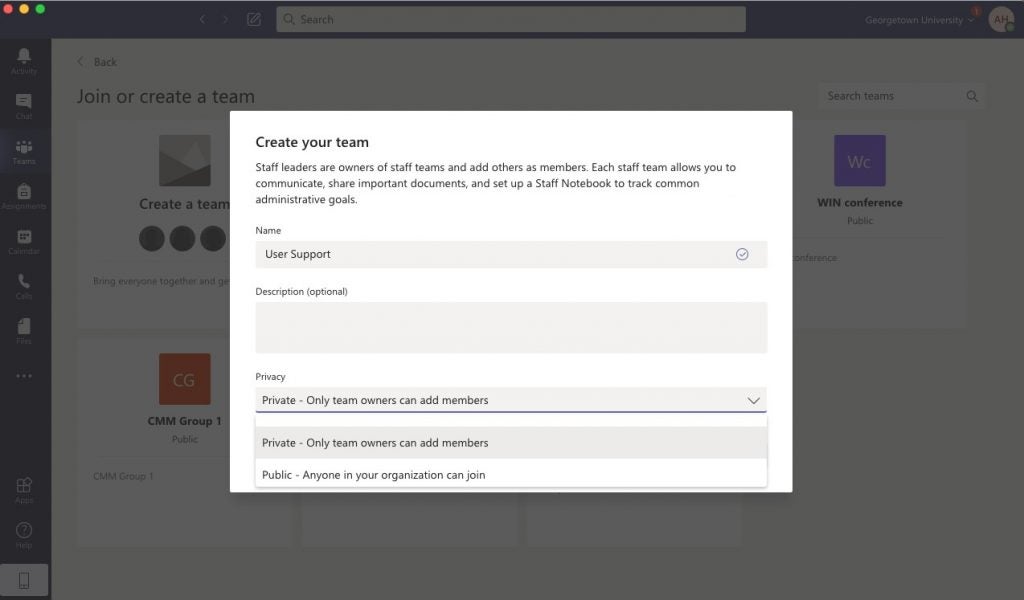Image resolution: width=1024 pixels, height=600 pixels.
Task: View the Calendar
Action: (x=24, y=242)
